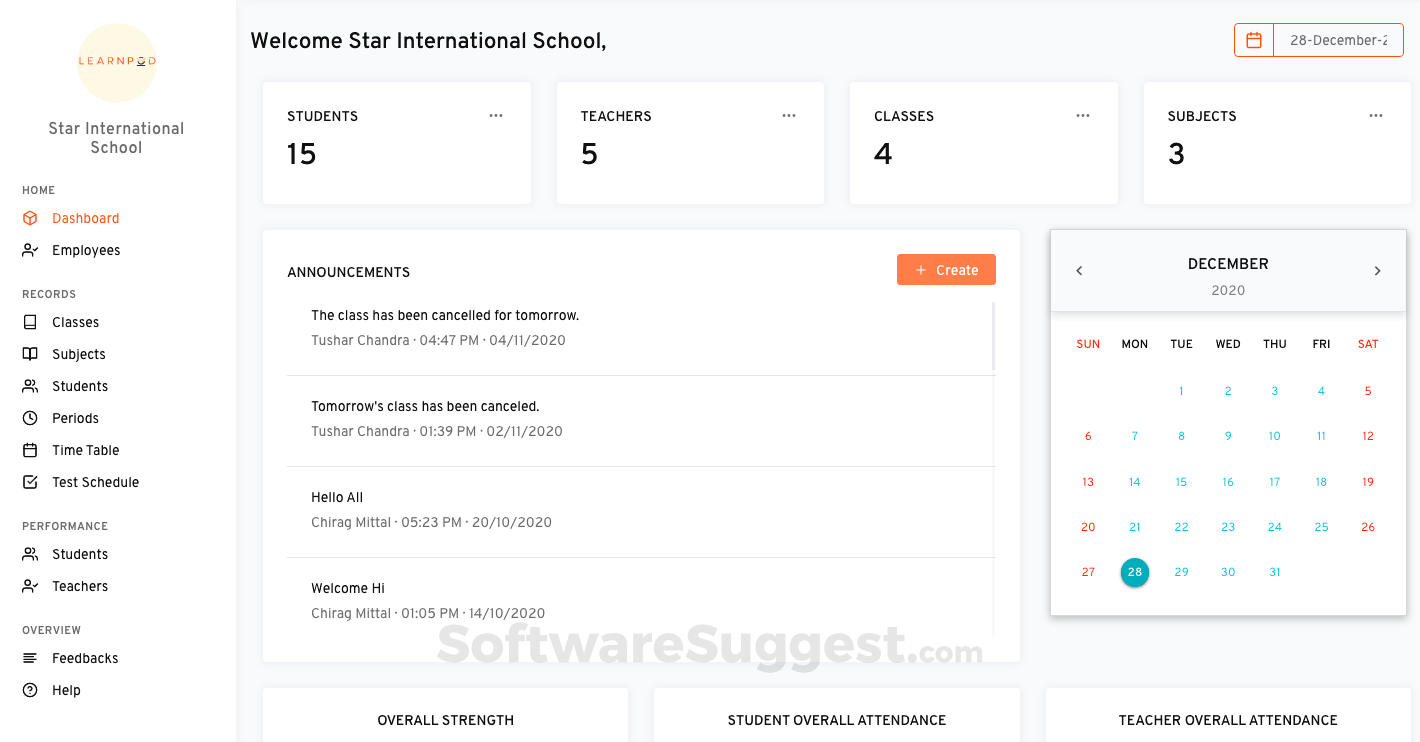1420x742 pixels.
Task: Click the announcements list scrollbar
Action: 993,337
